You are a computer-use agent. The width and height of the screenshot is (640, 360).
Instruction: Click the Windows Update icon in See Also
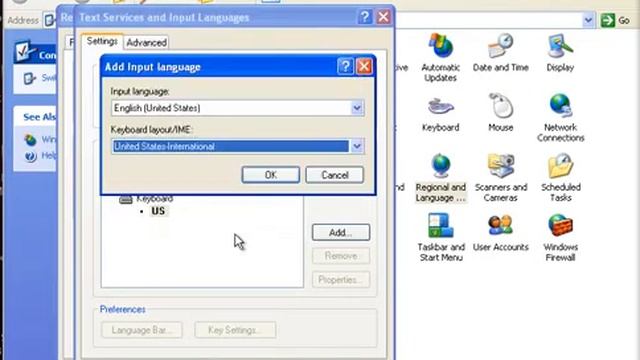pos(30,140)
